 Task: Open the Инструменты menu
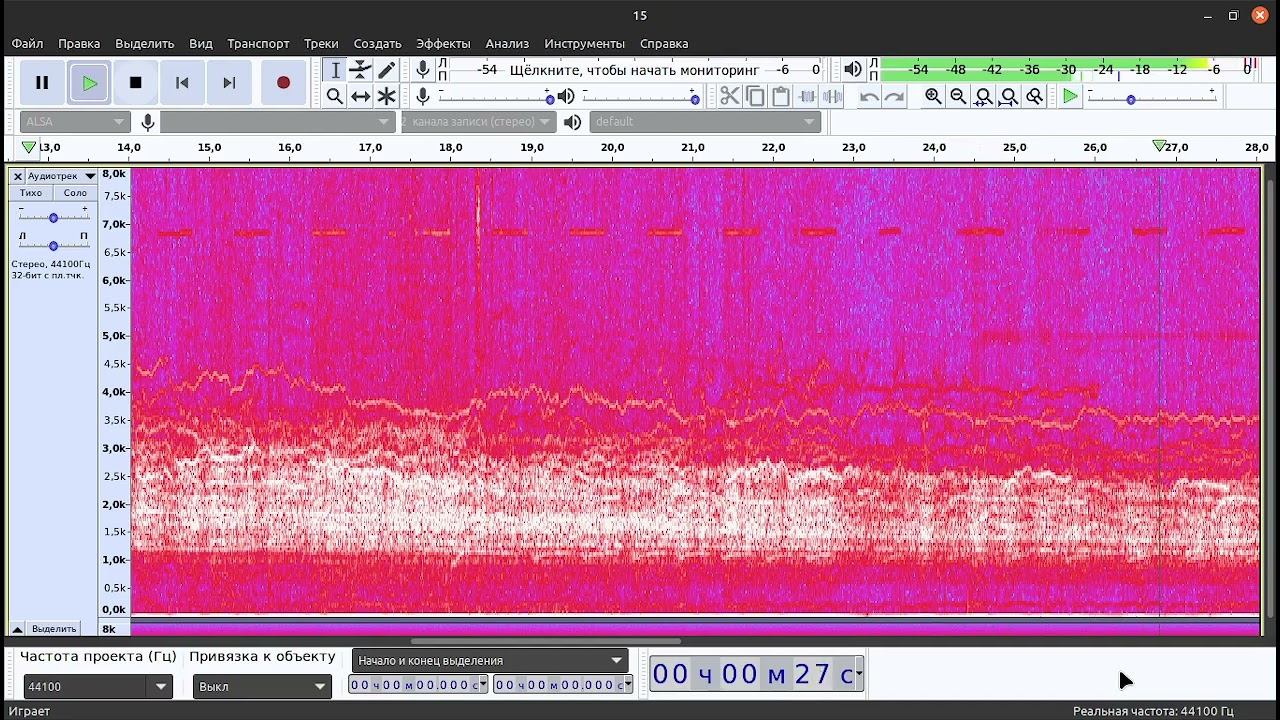pyautogui.click(x=585, y=44)
